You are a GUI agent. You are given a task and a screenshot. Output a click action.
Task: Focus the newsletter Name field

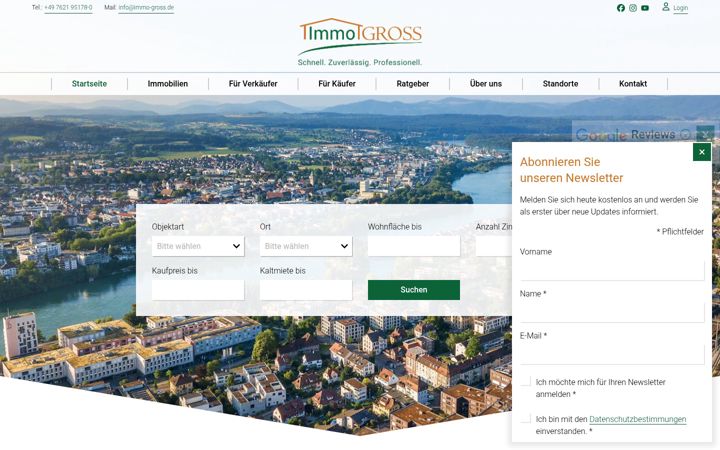612,312
